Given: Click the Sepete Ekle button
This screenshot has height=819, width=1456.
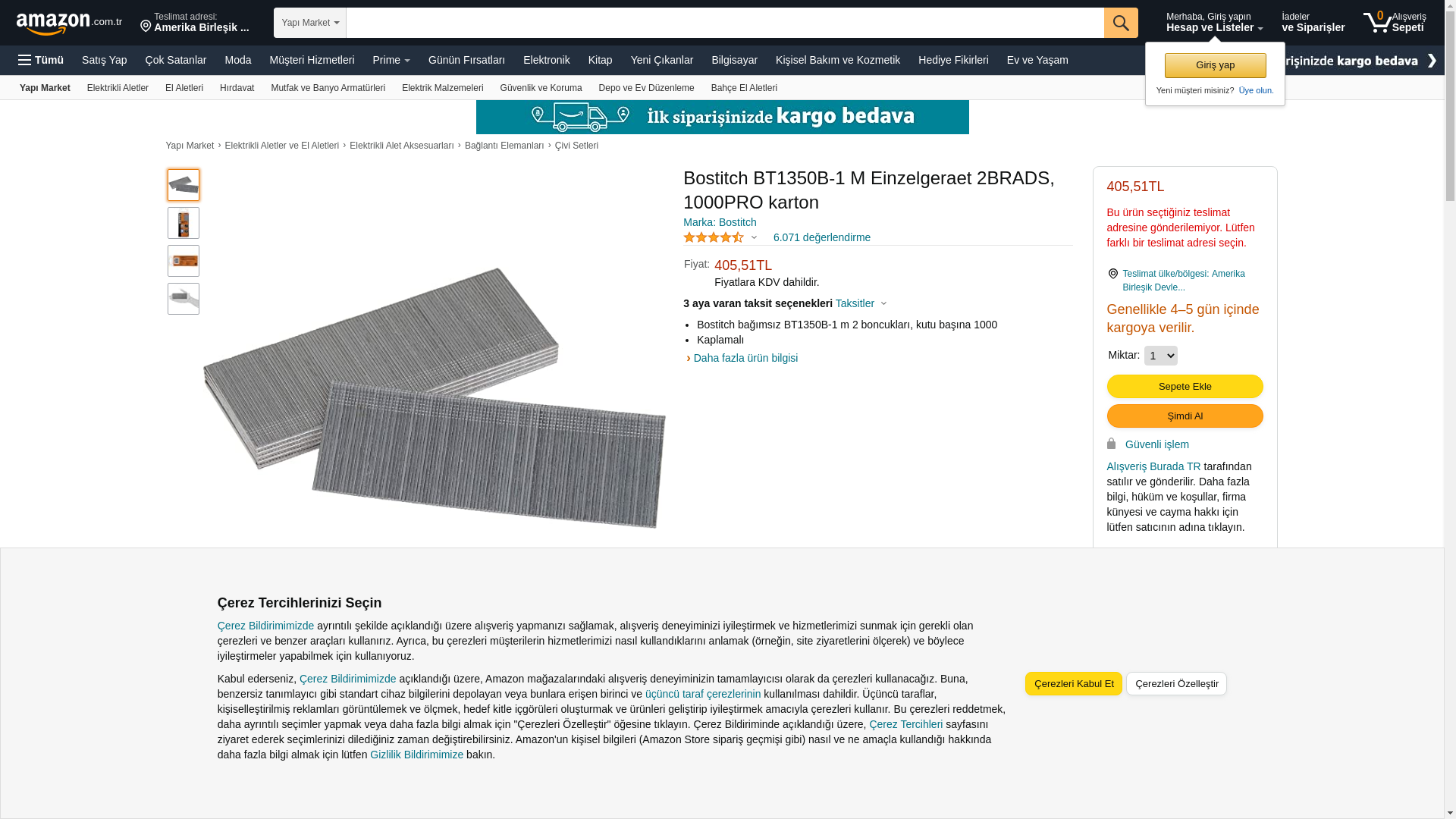Looking at the screenshot, I should point(1185,386).
